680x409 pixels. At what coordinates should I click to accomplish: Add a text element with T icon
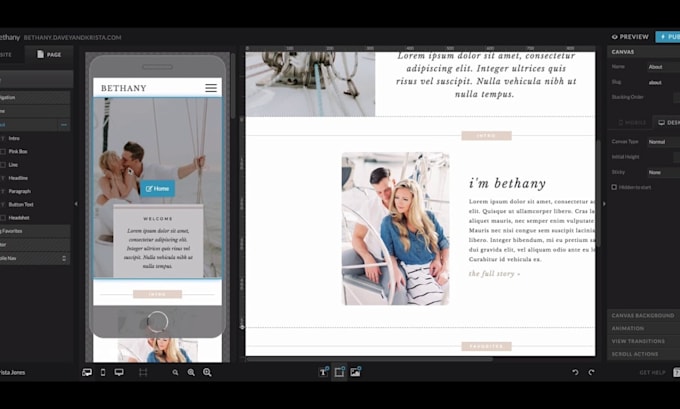324,372
